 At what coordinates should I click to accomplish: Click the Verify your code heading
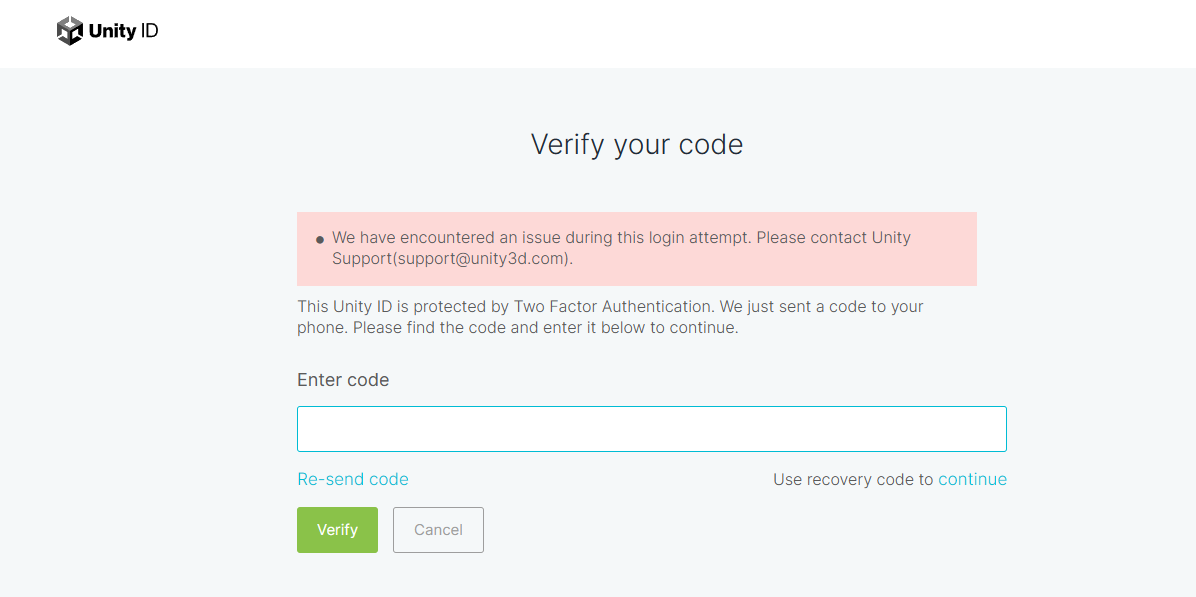[x=636, y=145]
